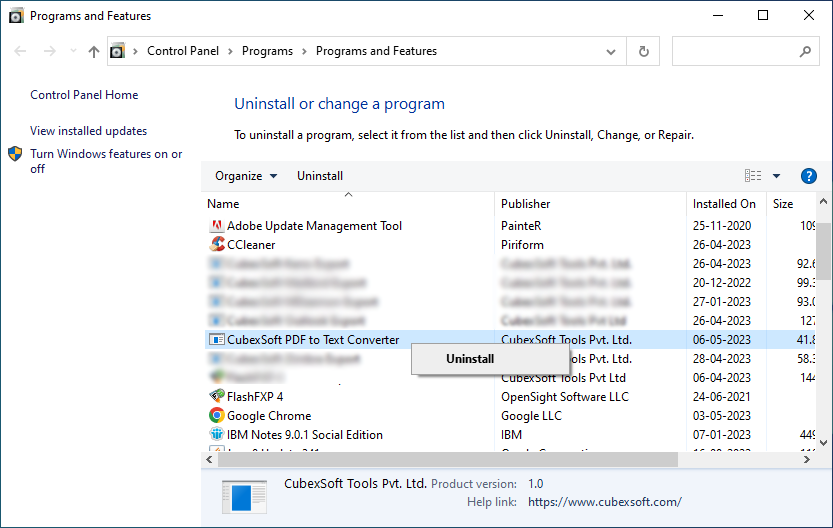This screenshot has width=833, height=528.
Task: Click the horizontal scrollbar thumb
Action: (448, 459)
